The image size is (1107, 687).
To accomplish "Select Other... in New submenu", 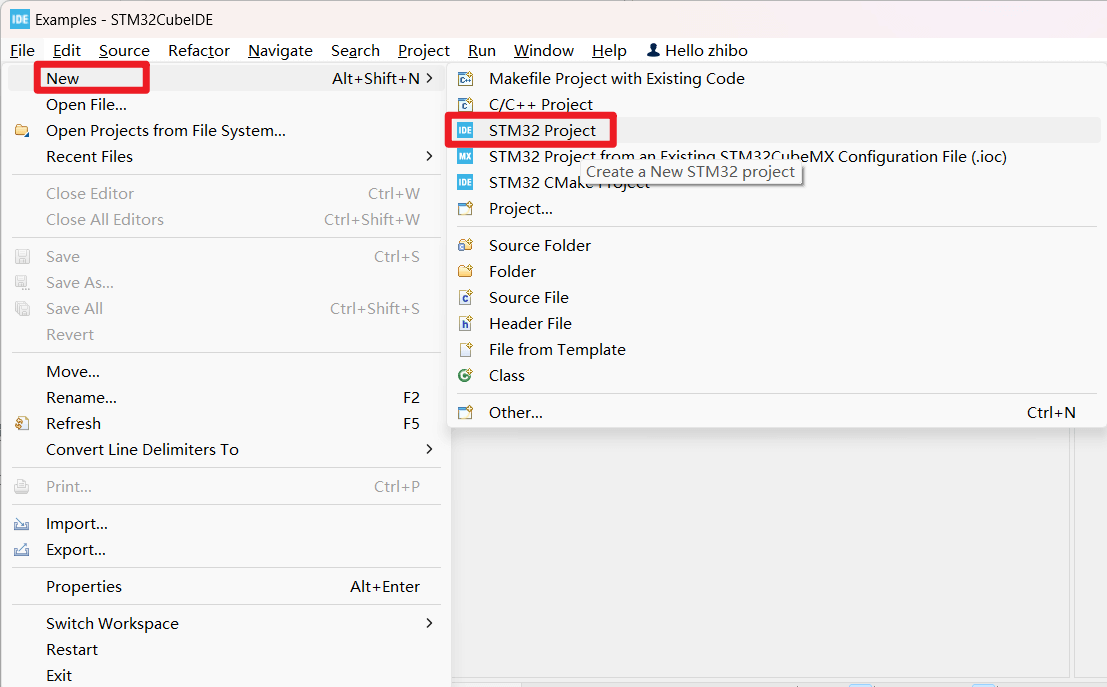I will [515, 412].
